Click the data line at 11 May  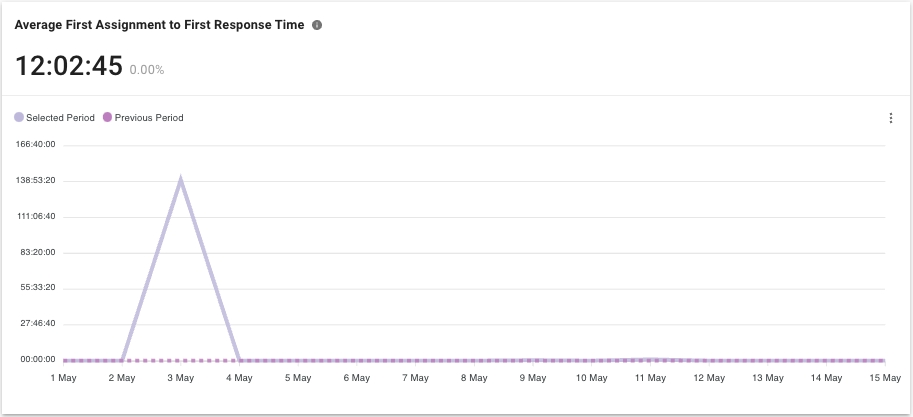[649, 358]
